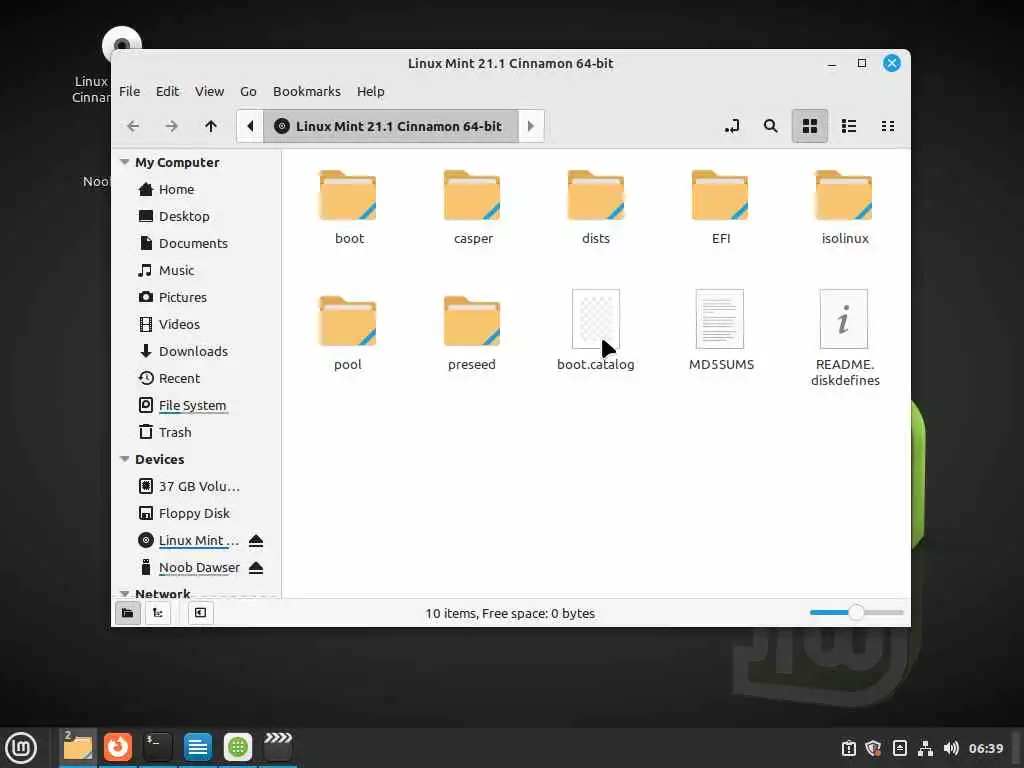Open Desktop in the sidebar
This screenshot has height=768, width=1024.
click(x=184, y=216)
